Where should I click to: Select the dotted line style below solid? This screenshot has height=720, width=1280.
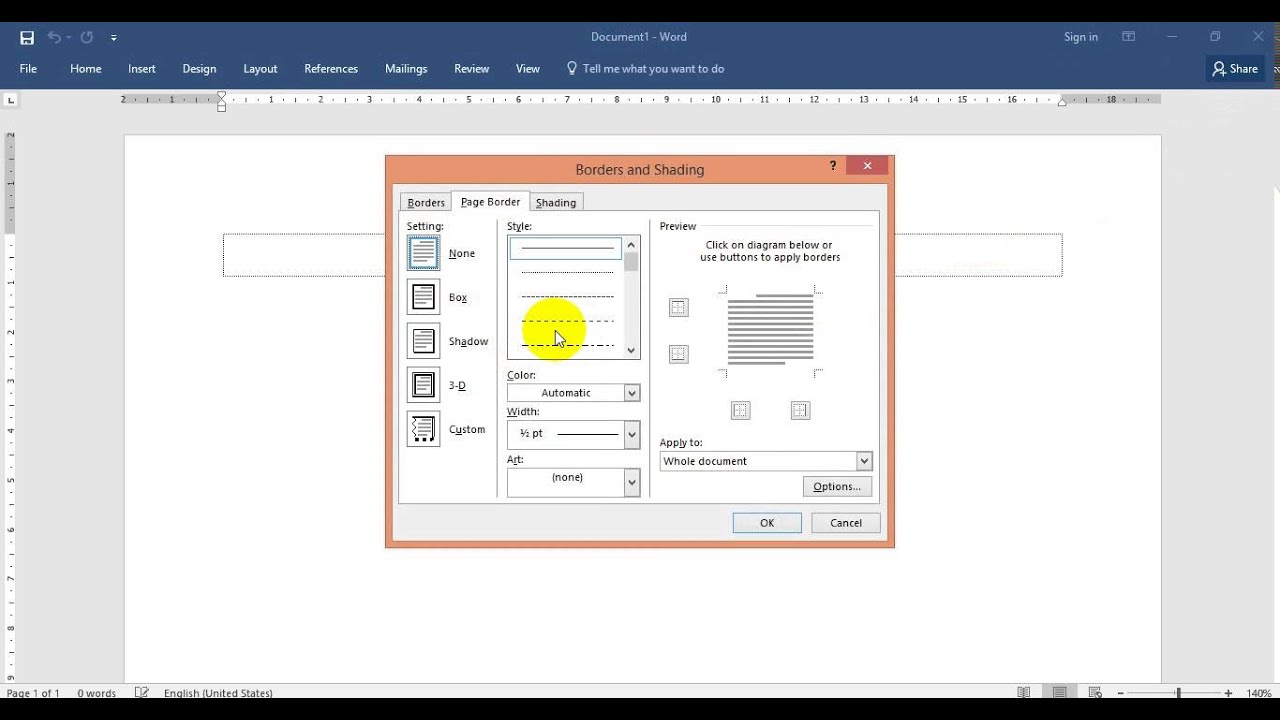click(x=566, y=272)
